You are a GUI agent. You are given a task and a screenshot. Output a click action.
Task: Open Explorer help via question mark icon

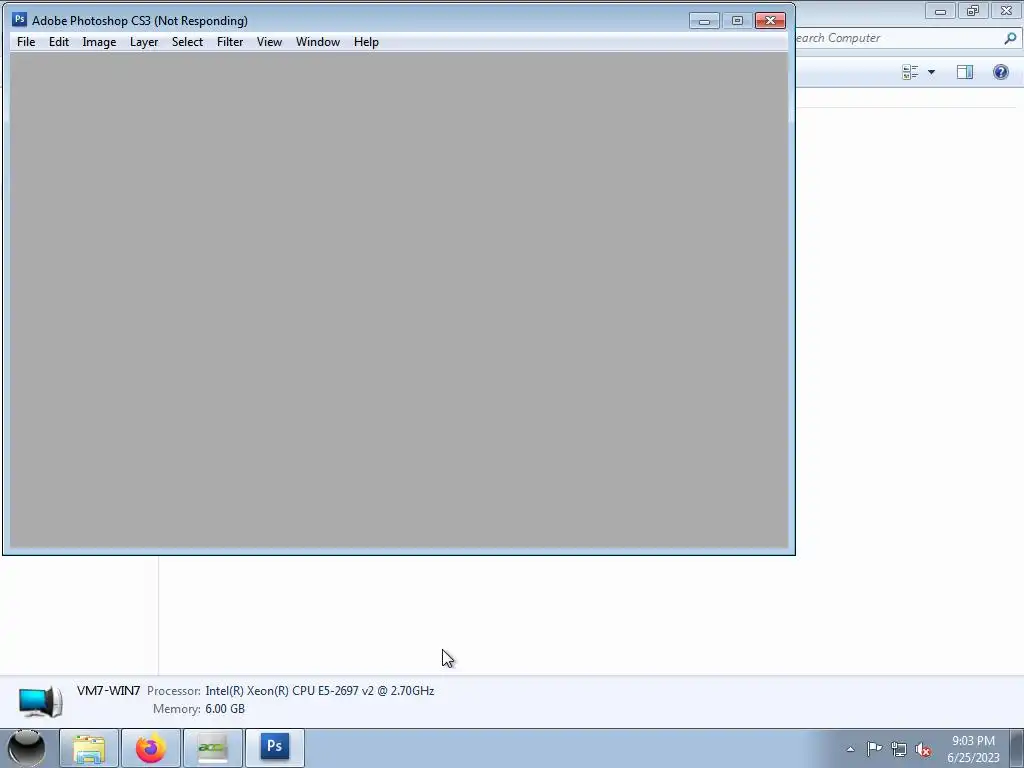coord(1000,72)
